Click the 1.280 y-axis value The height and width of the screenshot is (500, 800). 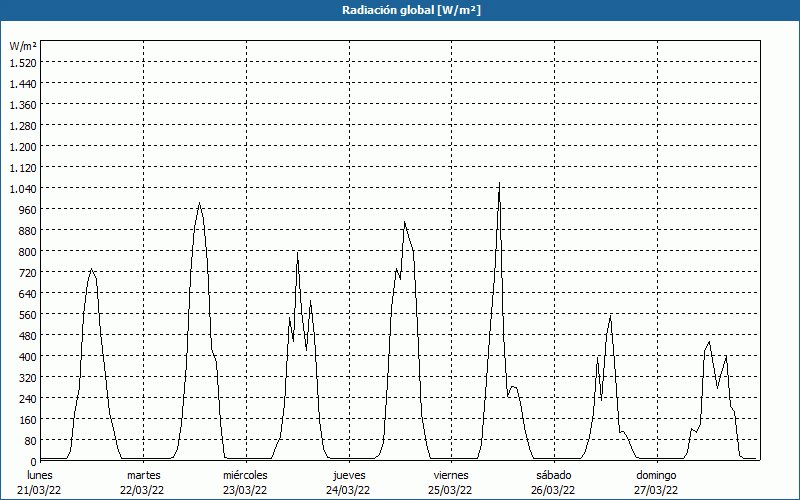(23, 126)
